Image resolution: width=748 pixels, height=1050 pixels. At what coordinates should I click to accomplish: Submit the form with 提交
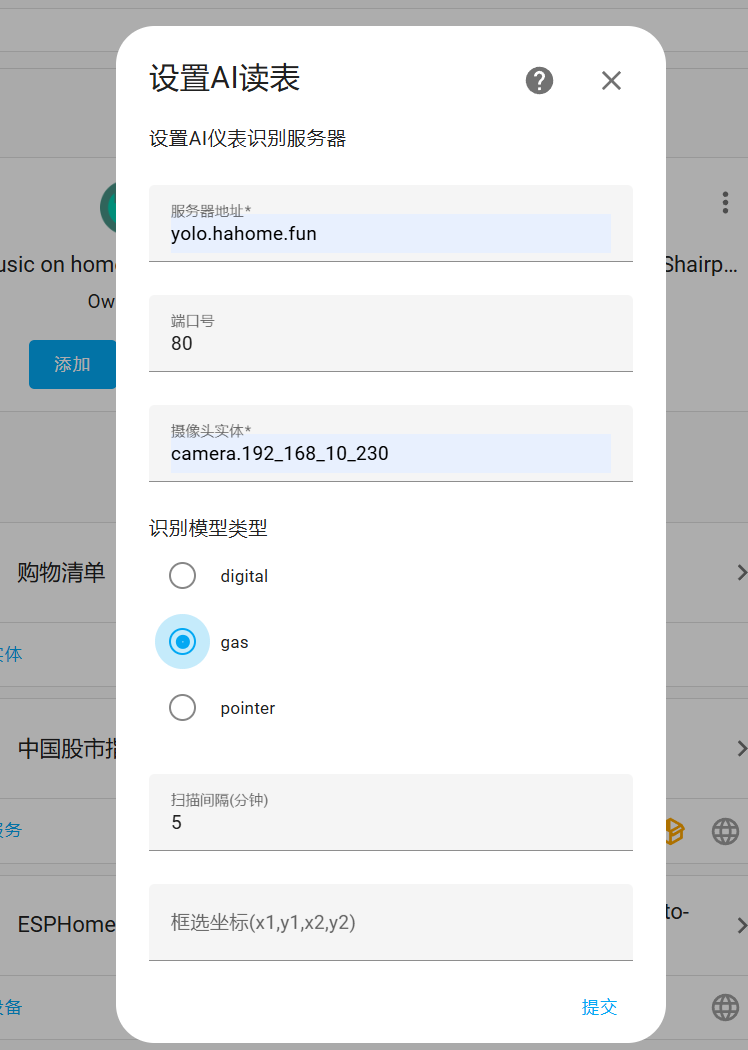click(x=599, y=1007)
